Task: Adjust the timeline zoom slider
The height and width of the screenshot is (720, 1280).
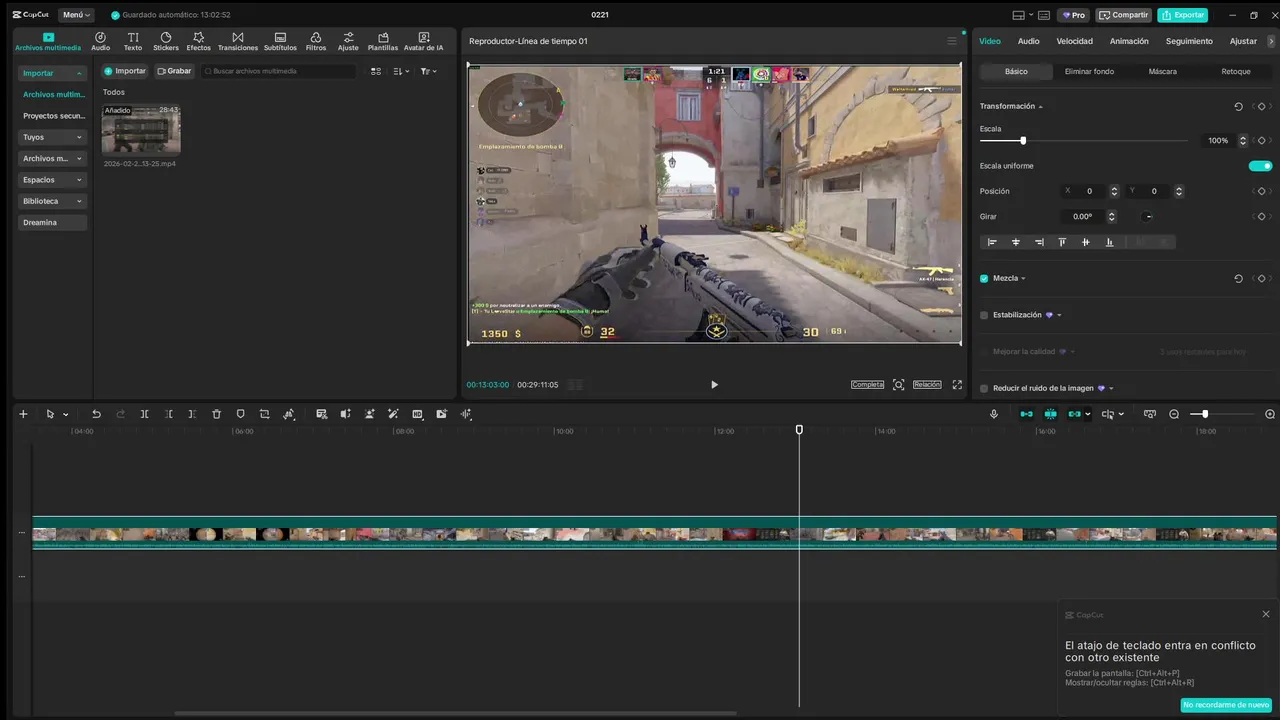Action: [x=1205, y=414]
